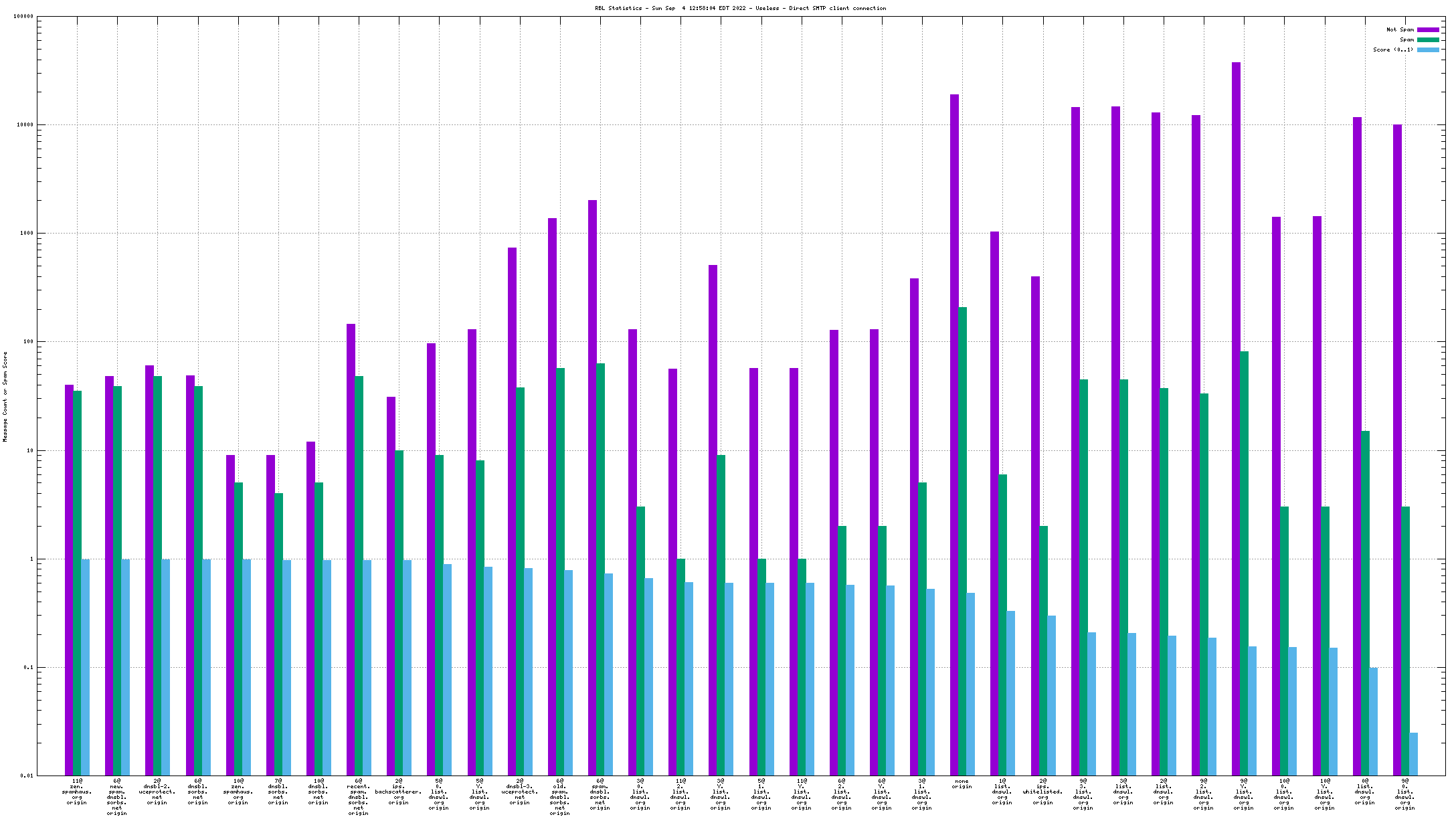Click the '0@ list.dnswl.org origin' axis label
Viewport: 1456px width, 819px height.
(x=1364, y=792)
